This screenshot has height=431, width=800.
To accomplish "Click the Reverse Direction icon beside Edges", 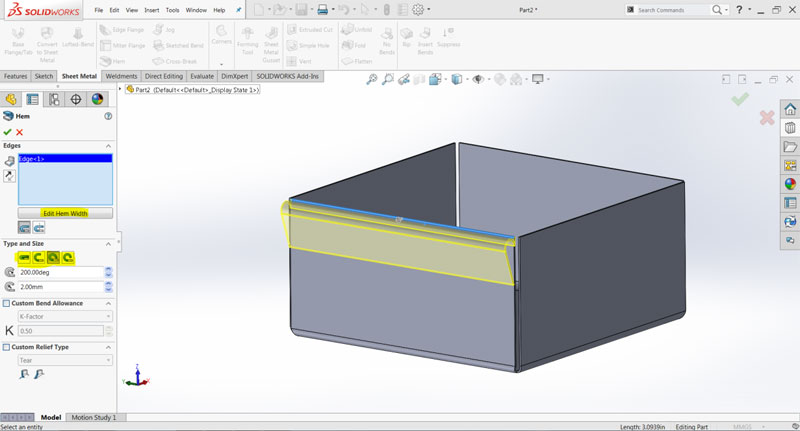I will pyautogui.click(x=9, y=176).
